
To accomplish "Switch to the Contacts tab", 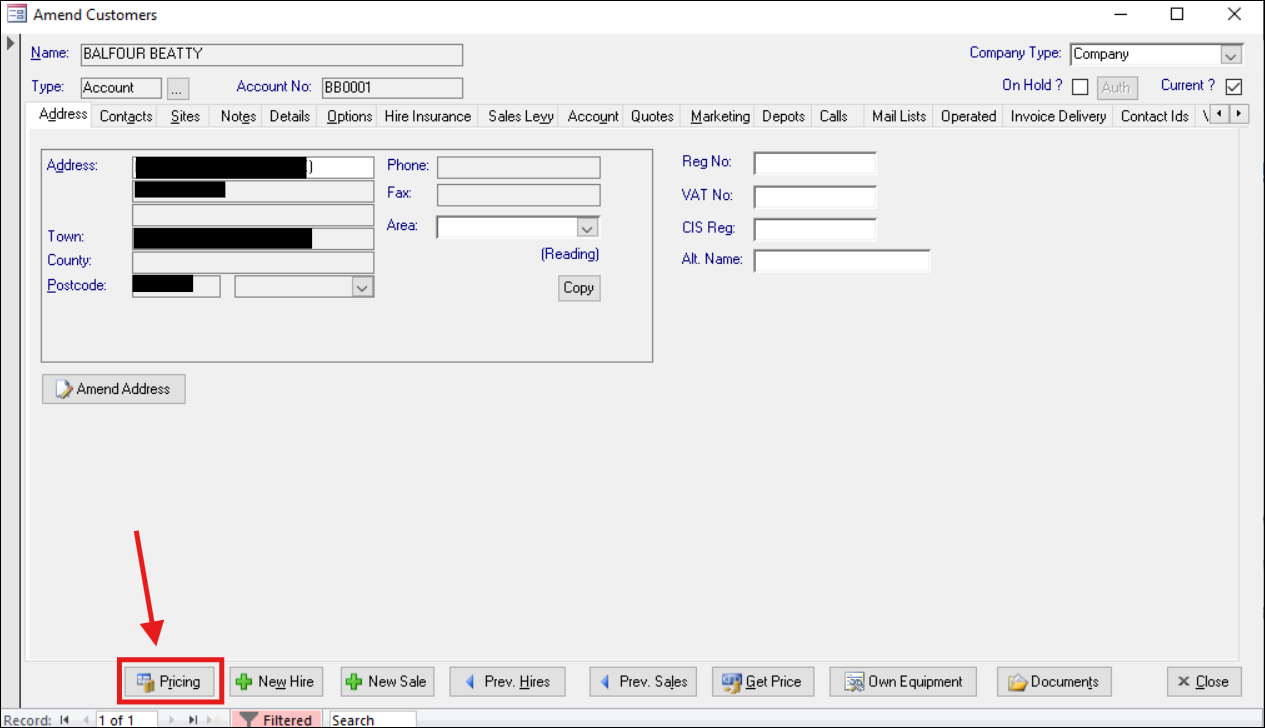I will pyautogui.click(x=125, y=116).
